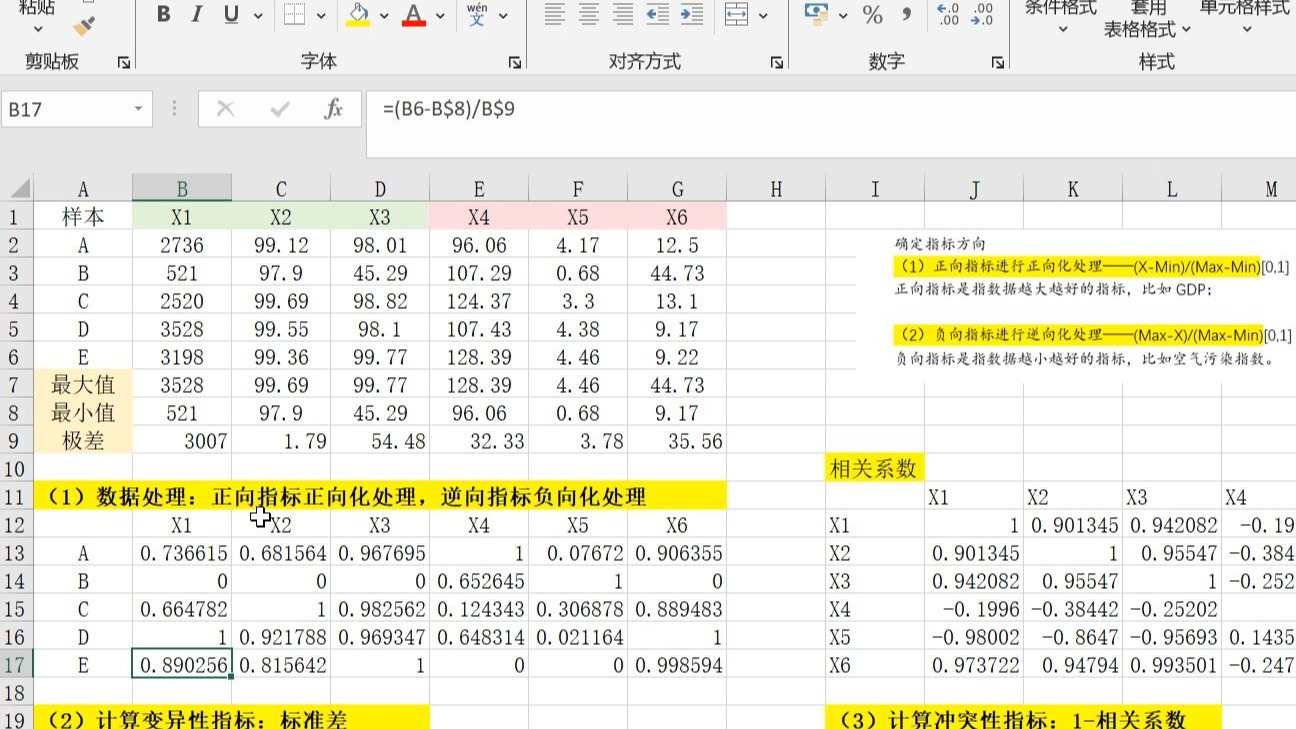Click the 确定指标方向 note text
The height and width of the screenshot is (729, 1296).
point(940,243)
